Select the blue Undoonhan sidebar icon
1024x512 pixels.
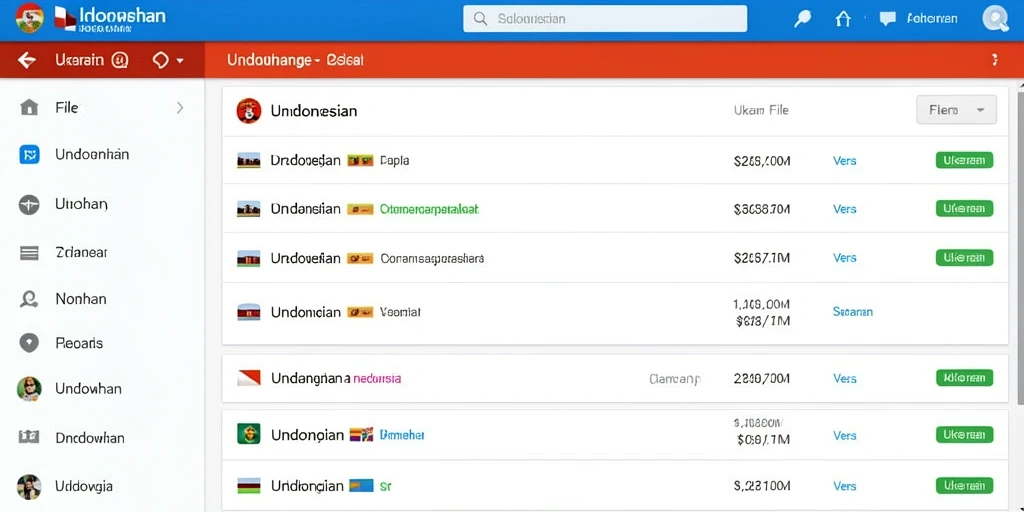coord(29,155)
